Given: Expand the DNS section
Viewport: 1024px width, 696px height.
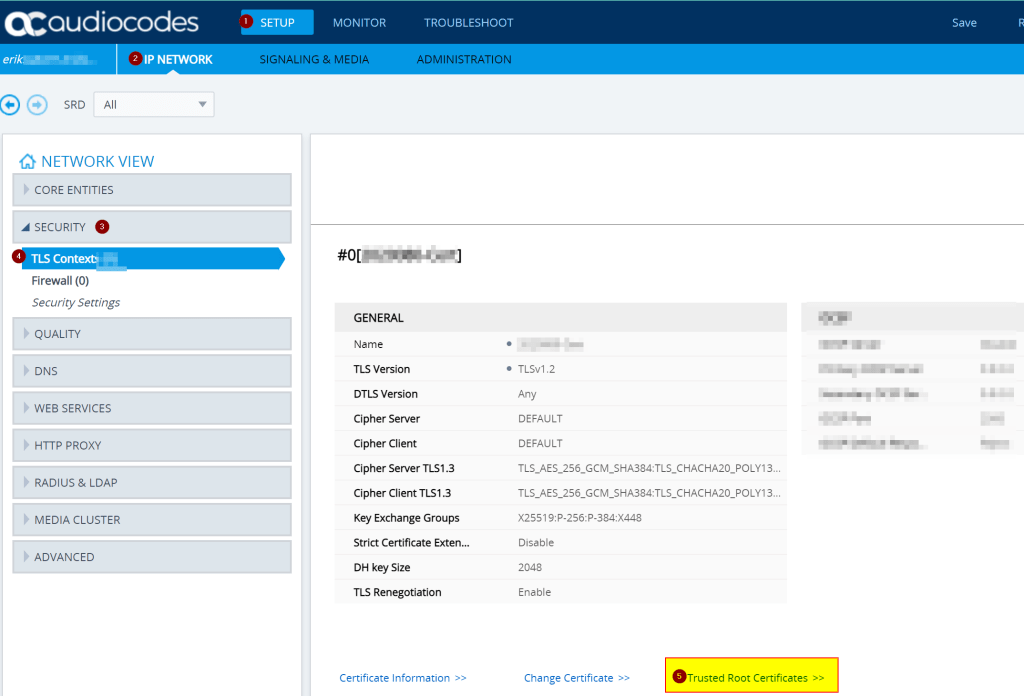Looking at the screenshot, I should point(152,371).
